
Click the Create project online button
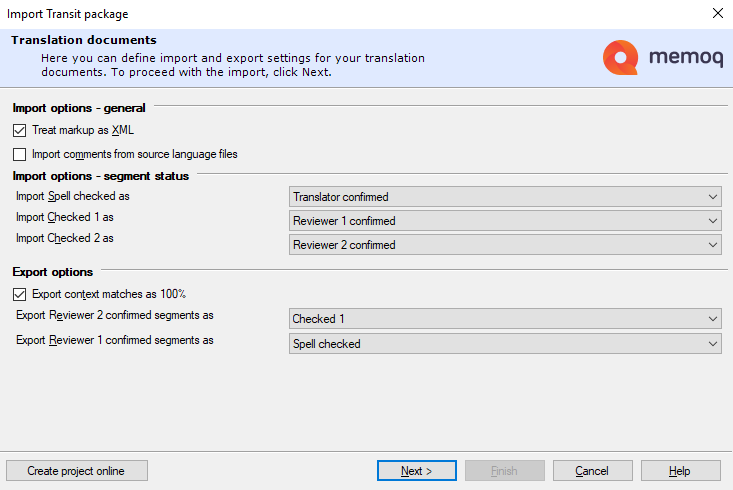[77, 471]
